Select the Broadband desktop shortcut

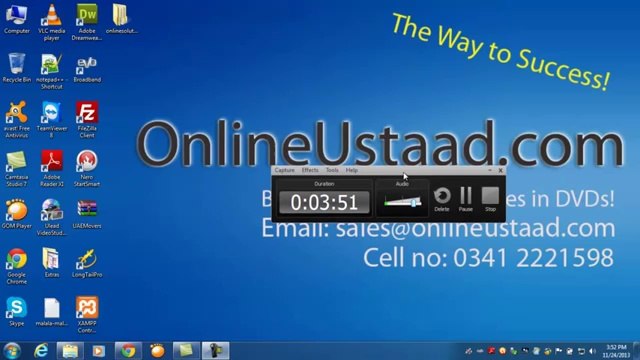87,69
